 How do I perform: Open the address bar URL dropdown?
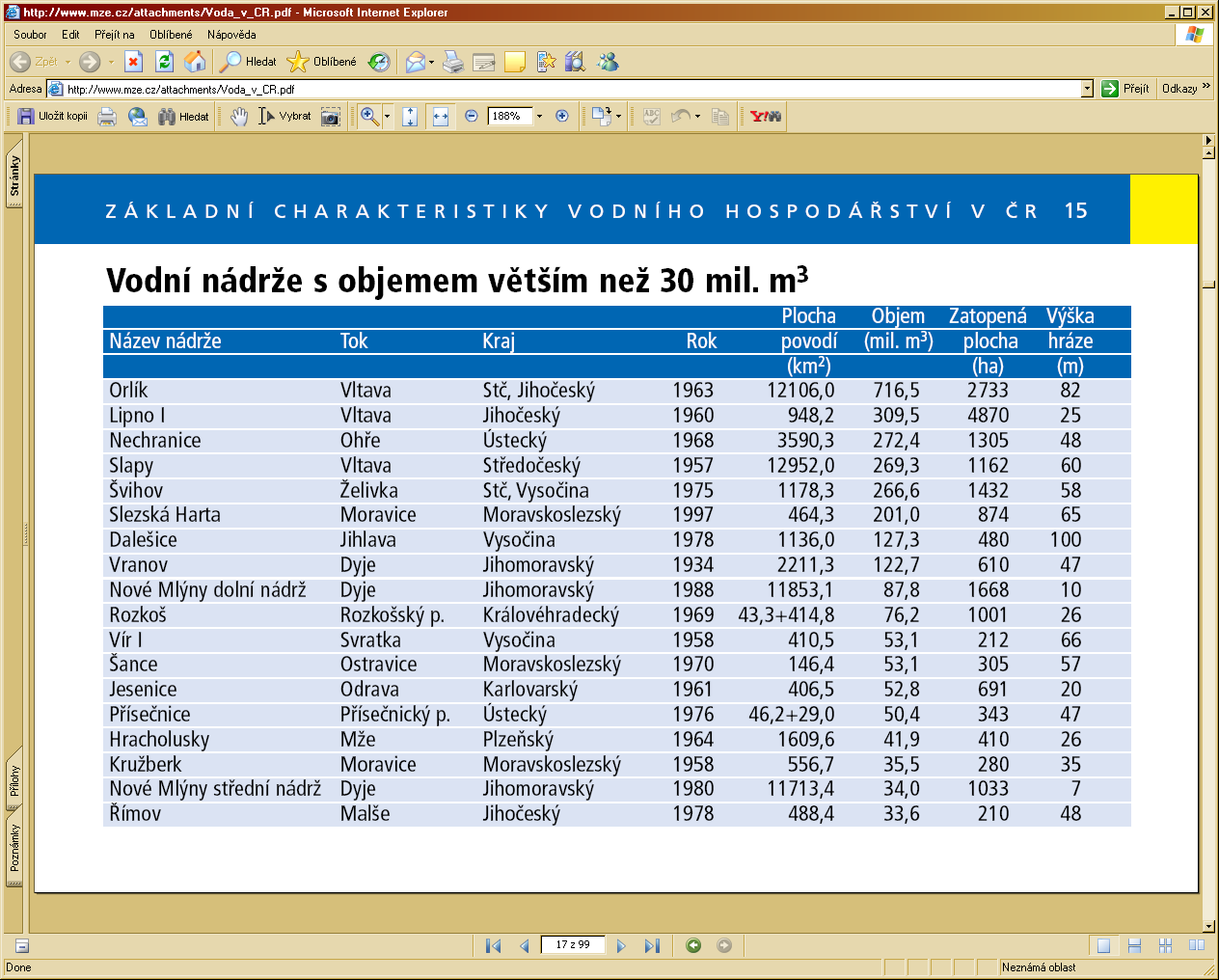1087,89
